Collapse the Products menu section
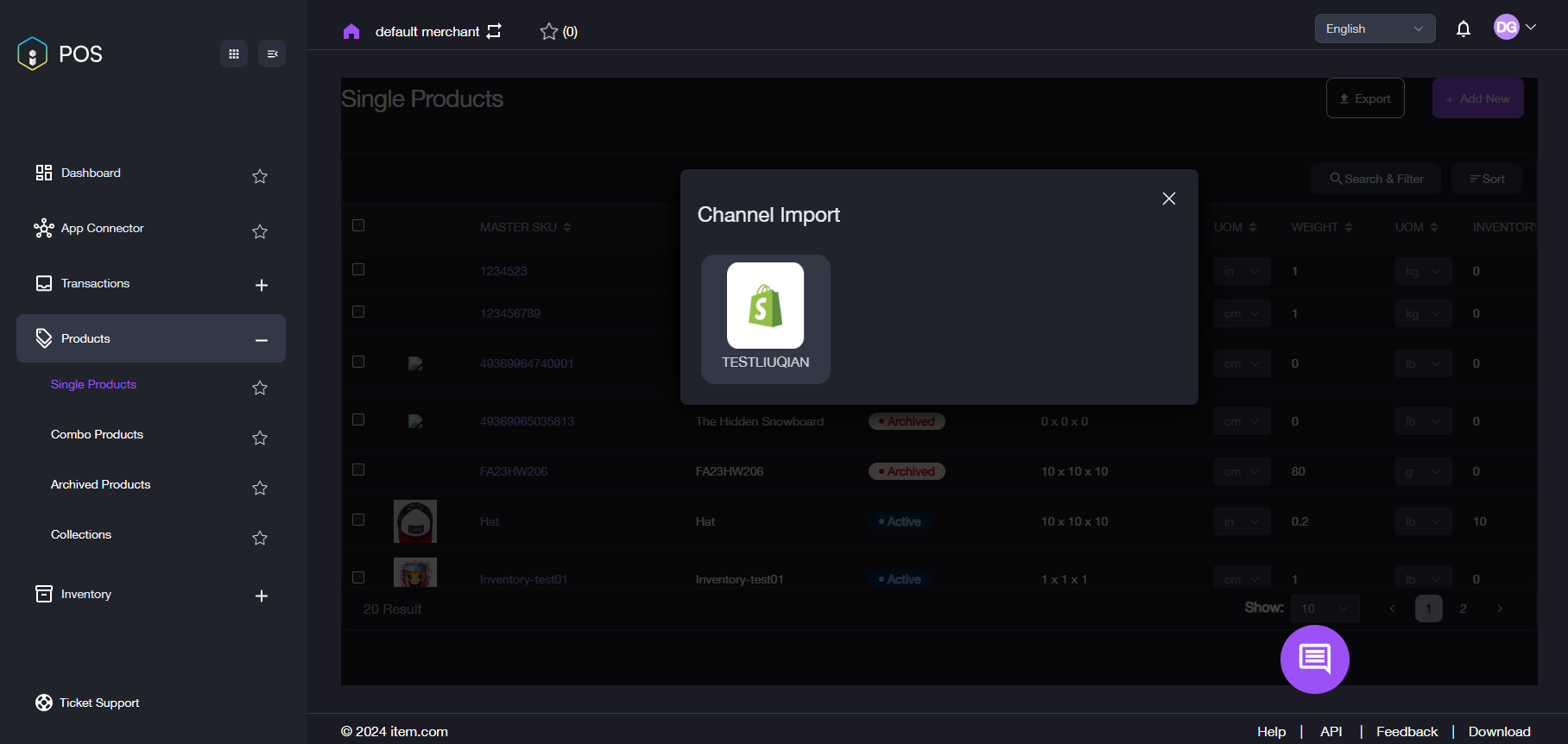The height and width of the screenshot is (744, 1568). (262, 340)
